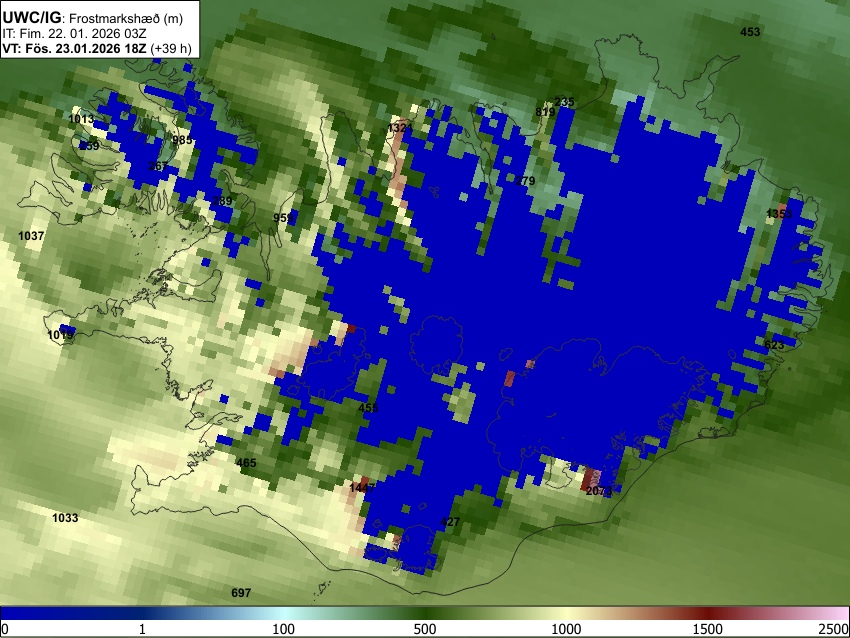Click the colorbar tick label 0
Viewport: 850px width, 638px height.
pos(5,629)
